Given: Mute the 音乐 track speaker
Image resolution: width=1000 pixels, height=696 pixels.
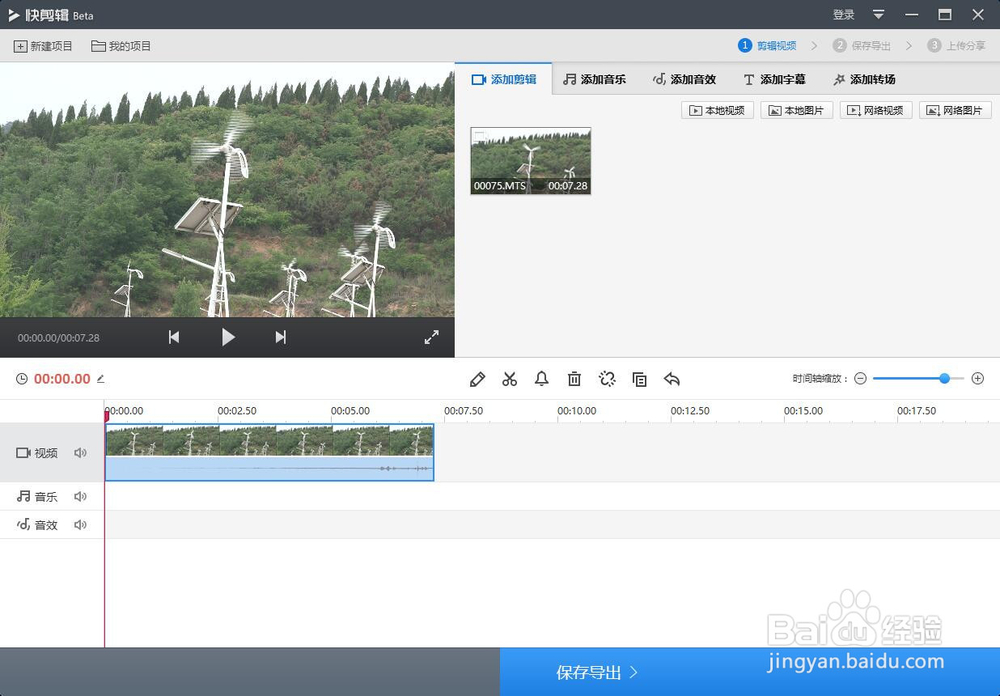Looking at the screenshot, I should (80, 496).
